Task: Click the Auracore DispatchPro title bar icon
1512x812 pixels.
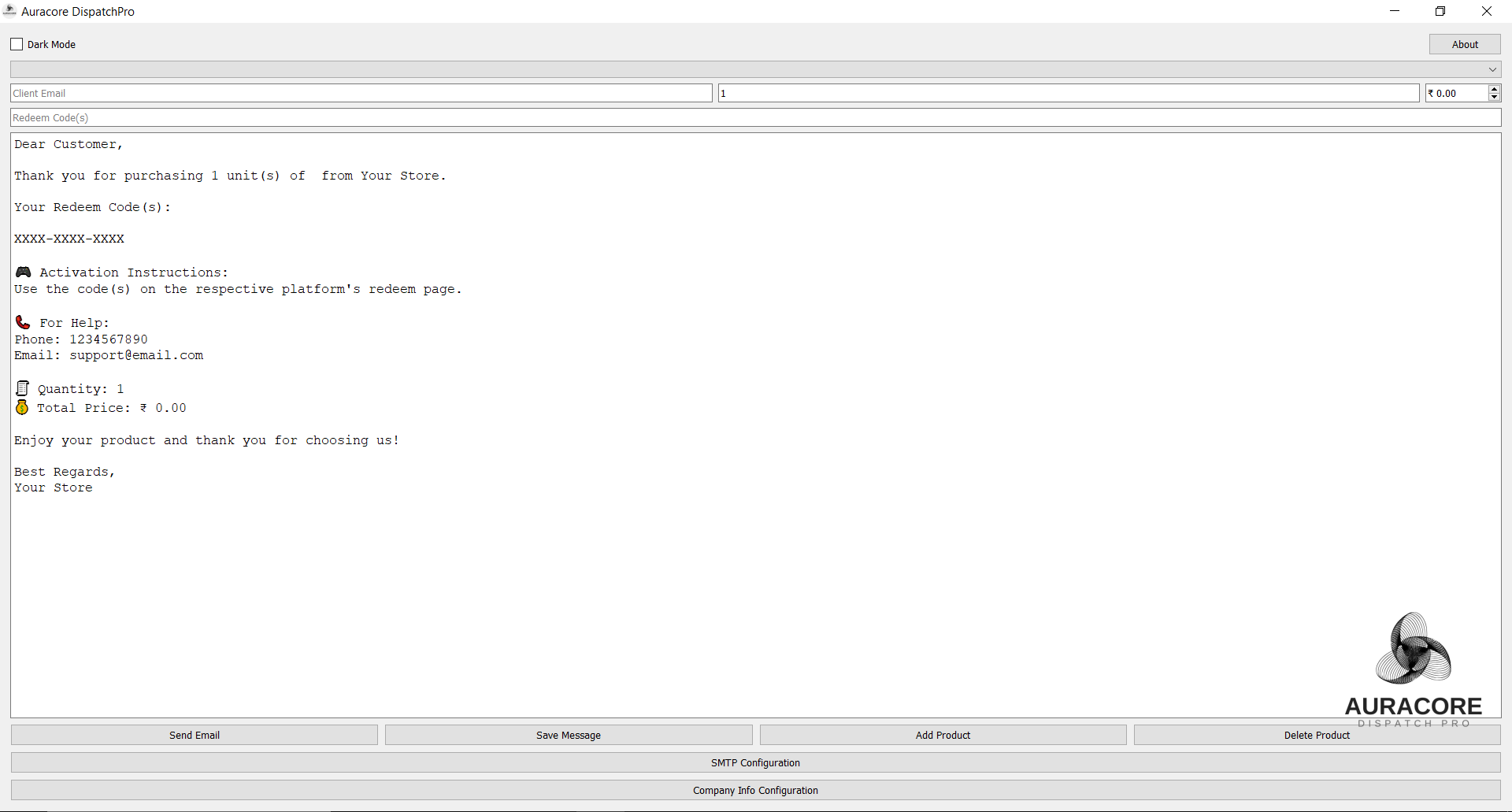Action: point(10,11)
